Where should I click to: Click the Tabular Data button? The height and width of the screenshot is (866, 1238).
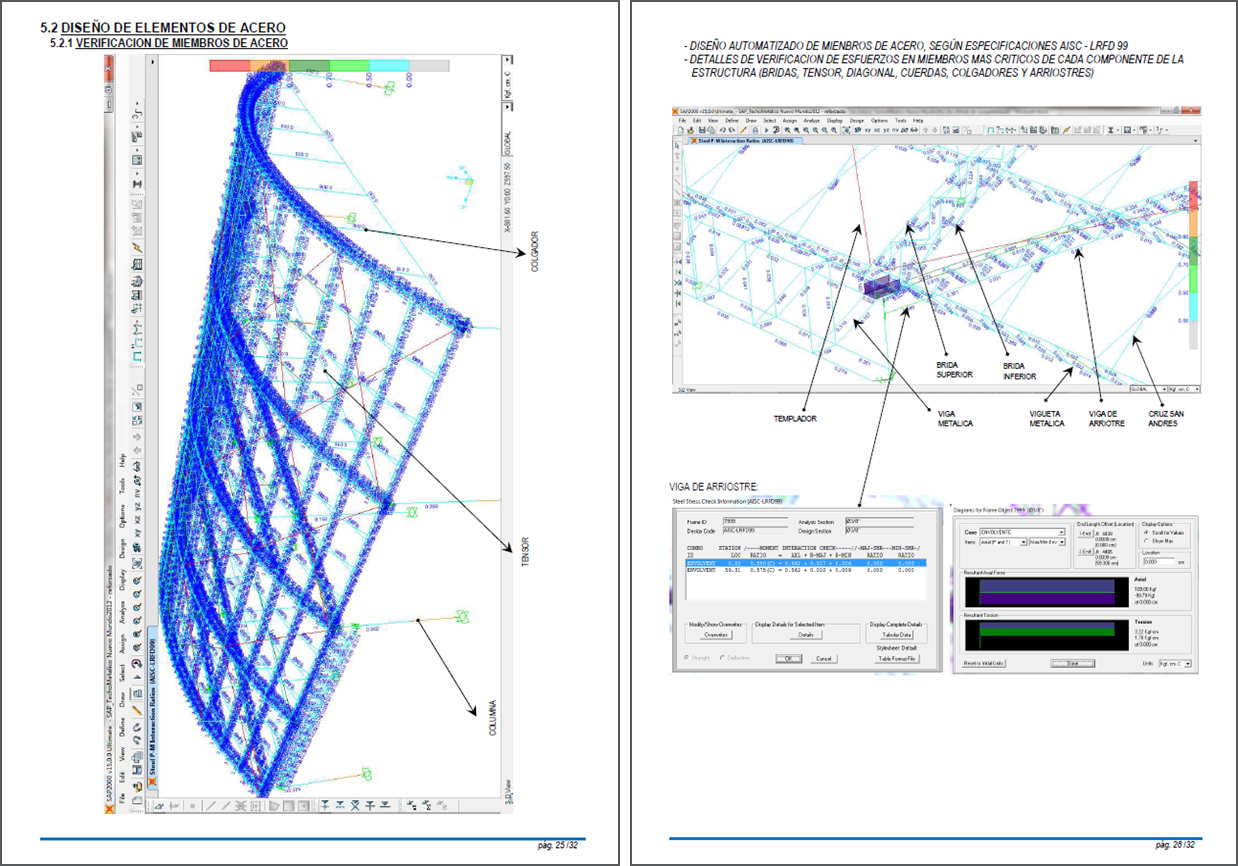897,635
